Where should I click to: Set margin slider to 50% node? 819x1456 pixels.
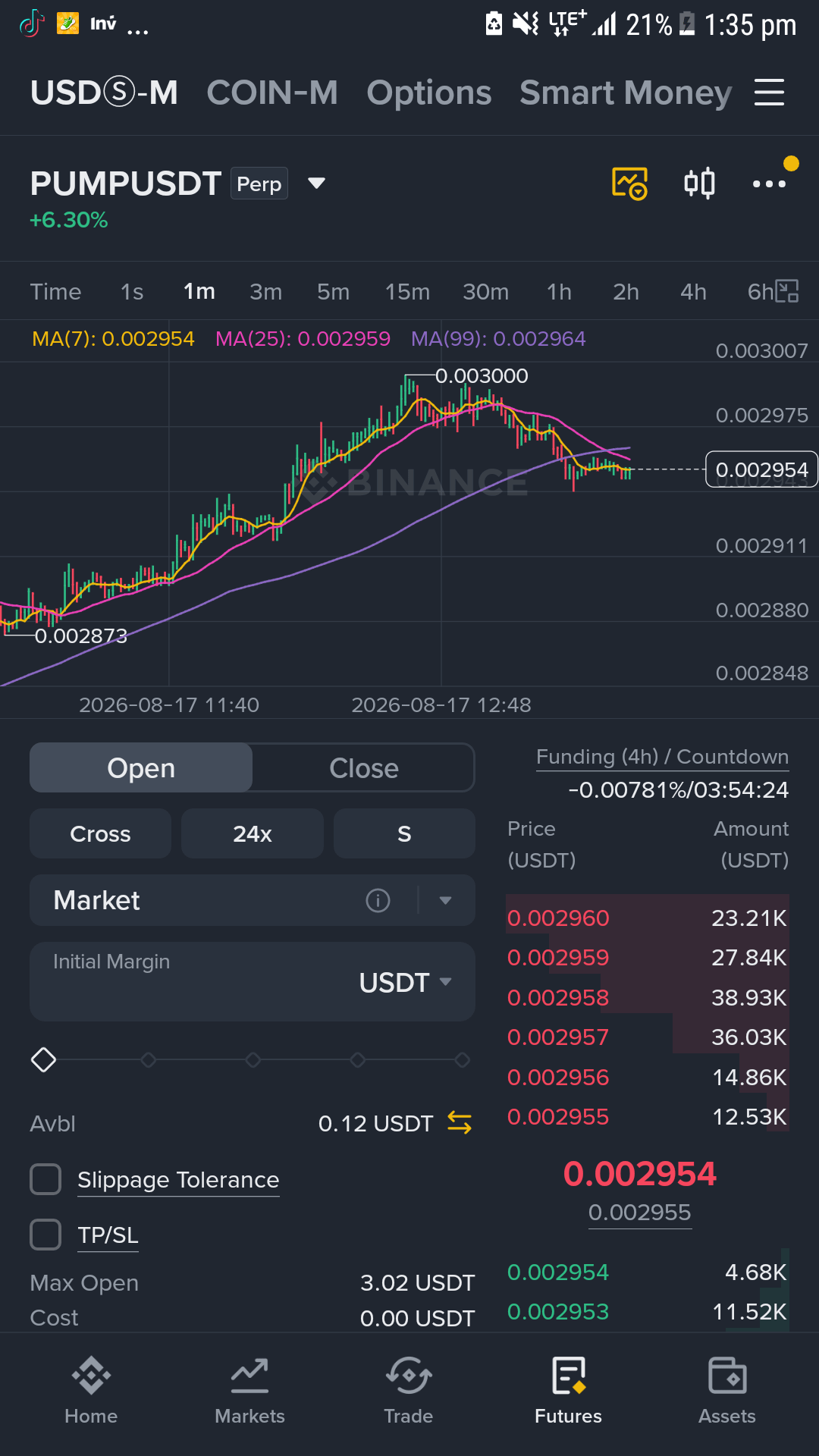[x=253, y=1059]
